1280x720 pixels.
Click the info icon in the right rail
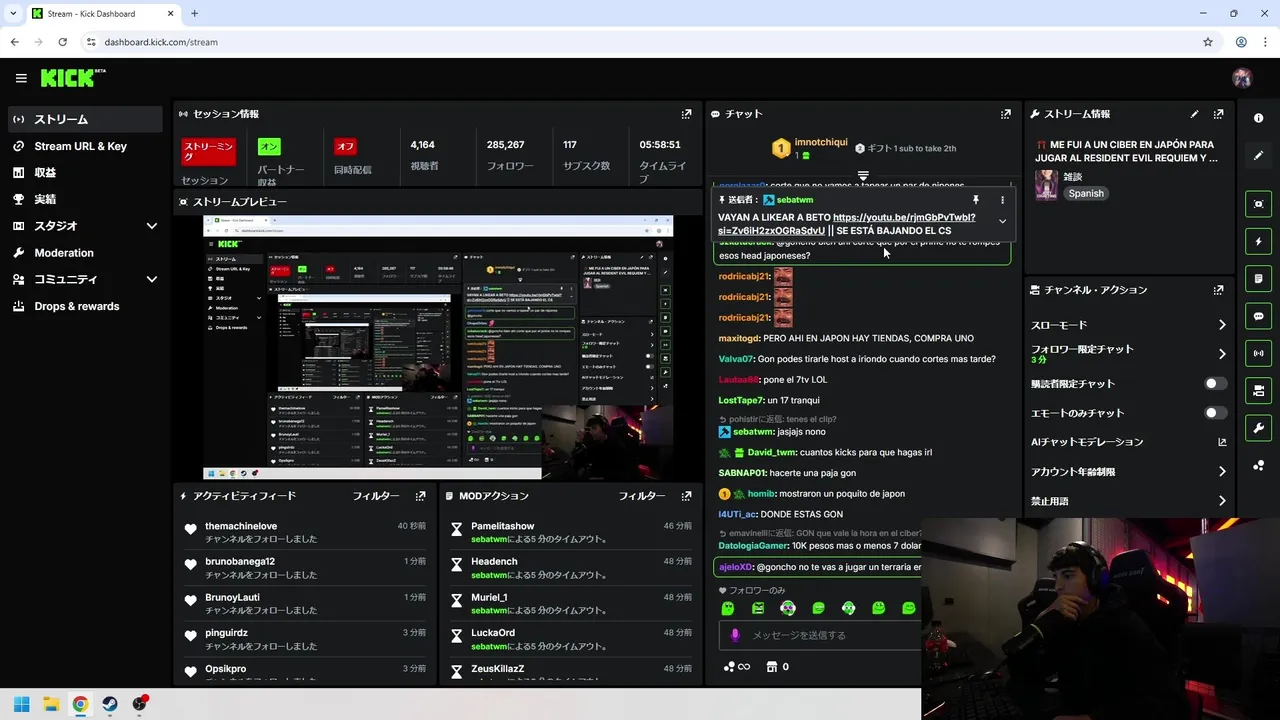tap(1258, 118)
